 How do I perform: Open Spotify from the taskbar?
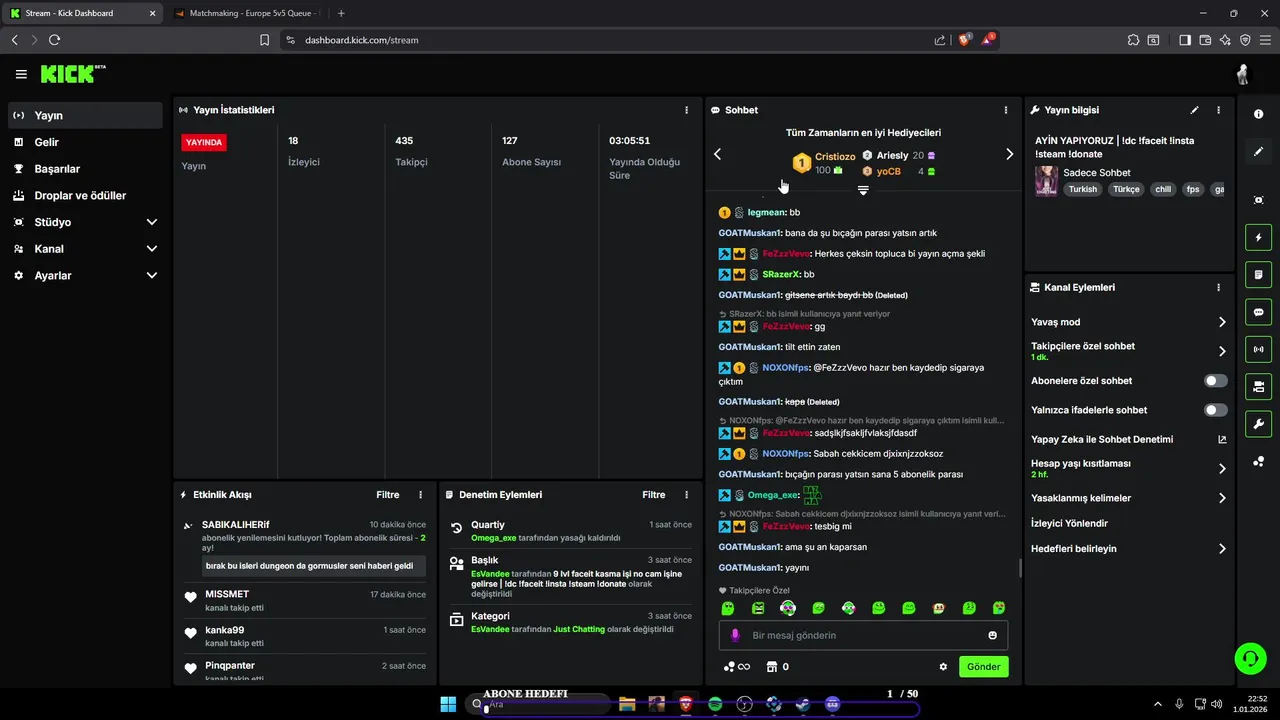pos(715,704)
